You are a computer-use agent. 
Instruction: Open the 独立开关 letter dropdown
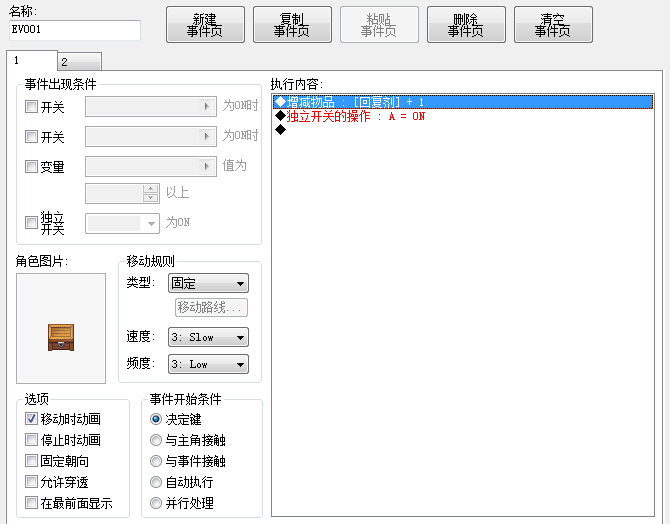pos(123,224)
